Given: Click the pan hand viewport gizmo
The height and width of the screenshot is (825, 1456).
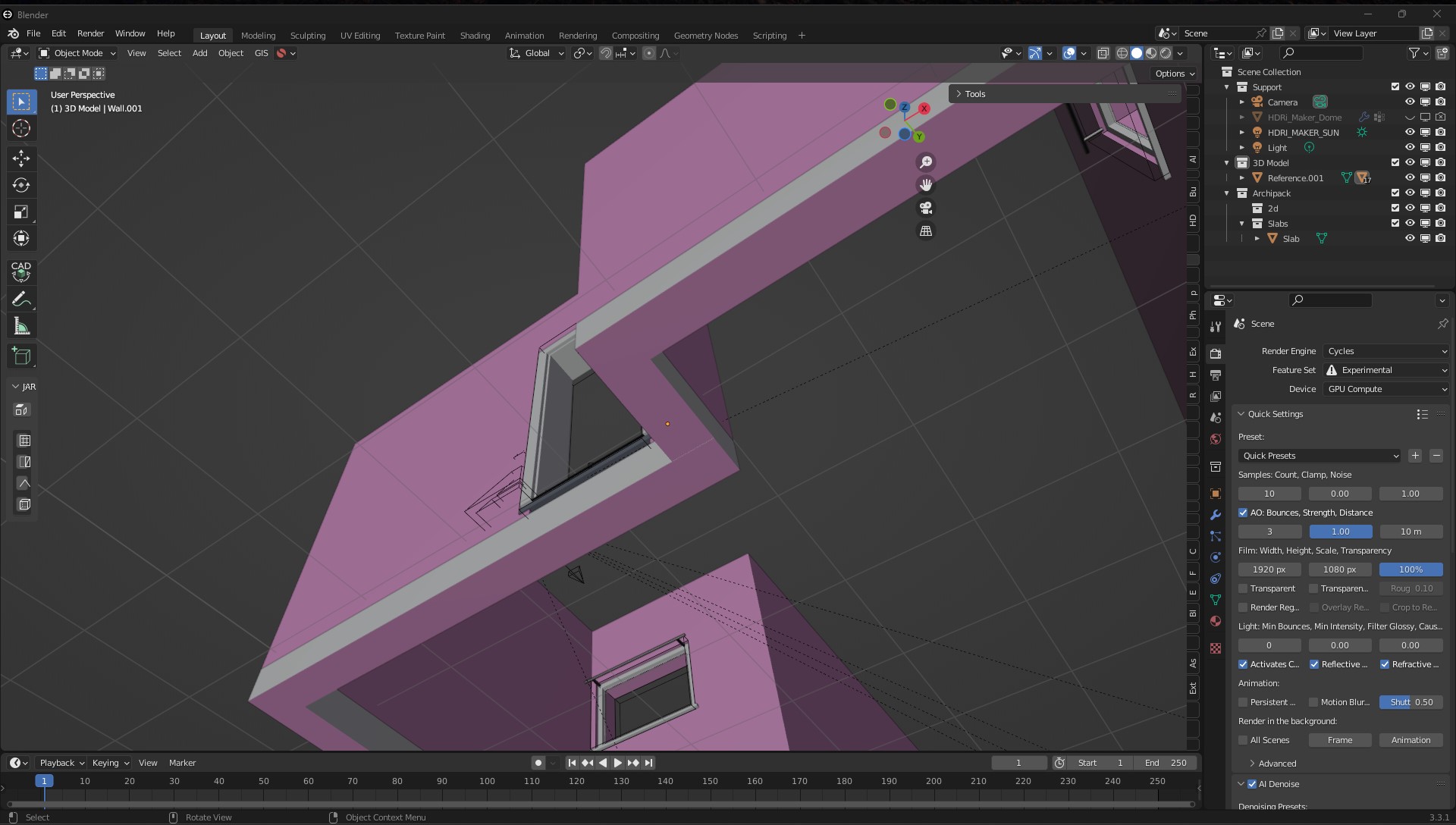Looking at the screenshot, I should 926,185.
